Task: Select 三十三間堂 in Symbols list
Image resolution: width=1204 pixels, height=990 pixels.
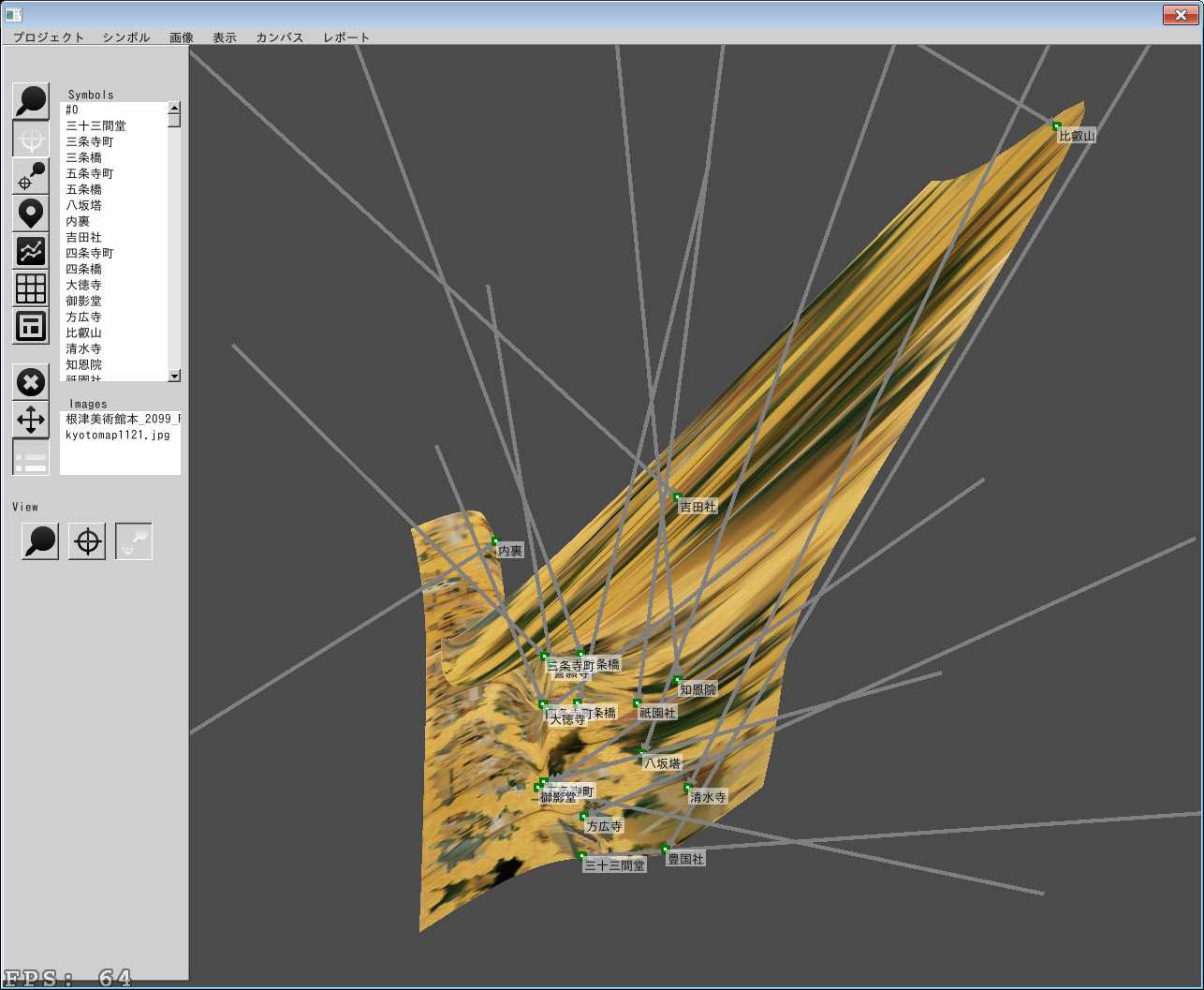Action: 114,126
